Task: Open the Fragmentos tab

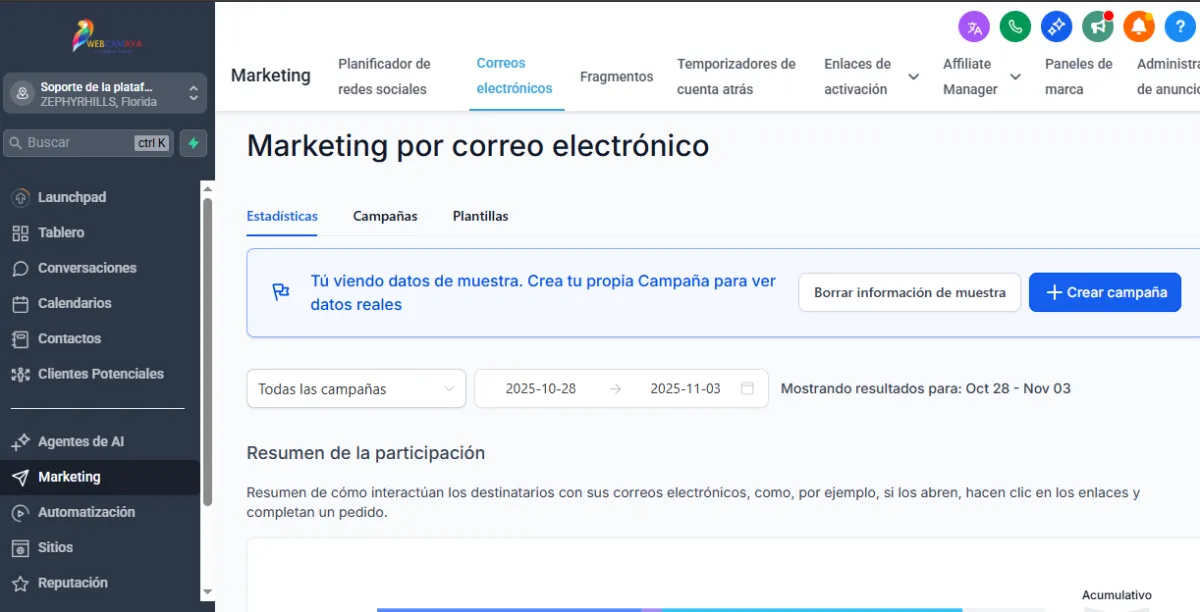Action: click(x=616, y=76)
